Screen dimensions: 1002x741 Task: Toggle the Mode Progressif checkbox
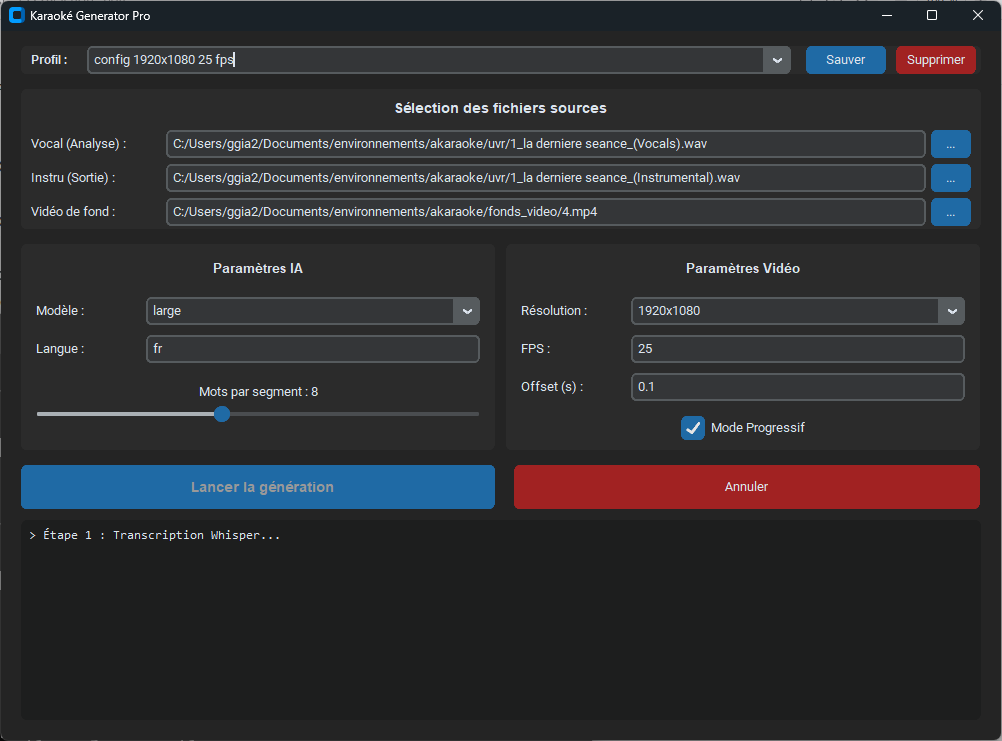(693, 428)
